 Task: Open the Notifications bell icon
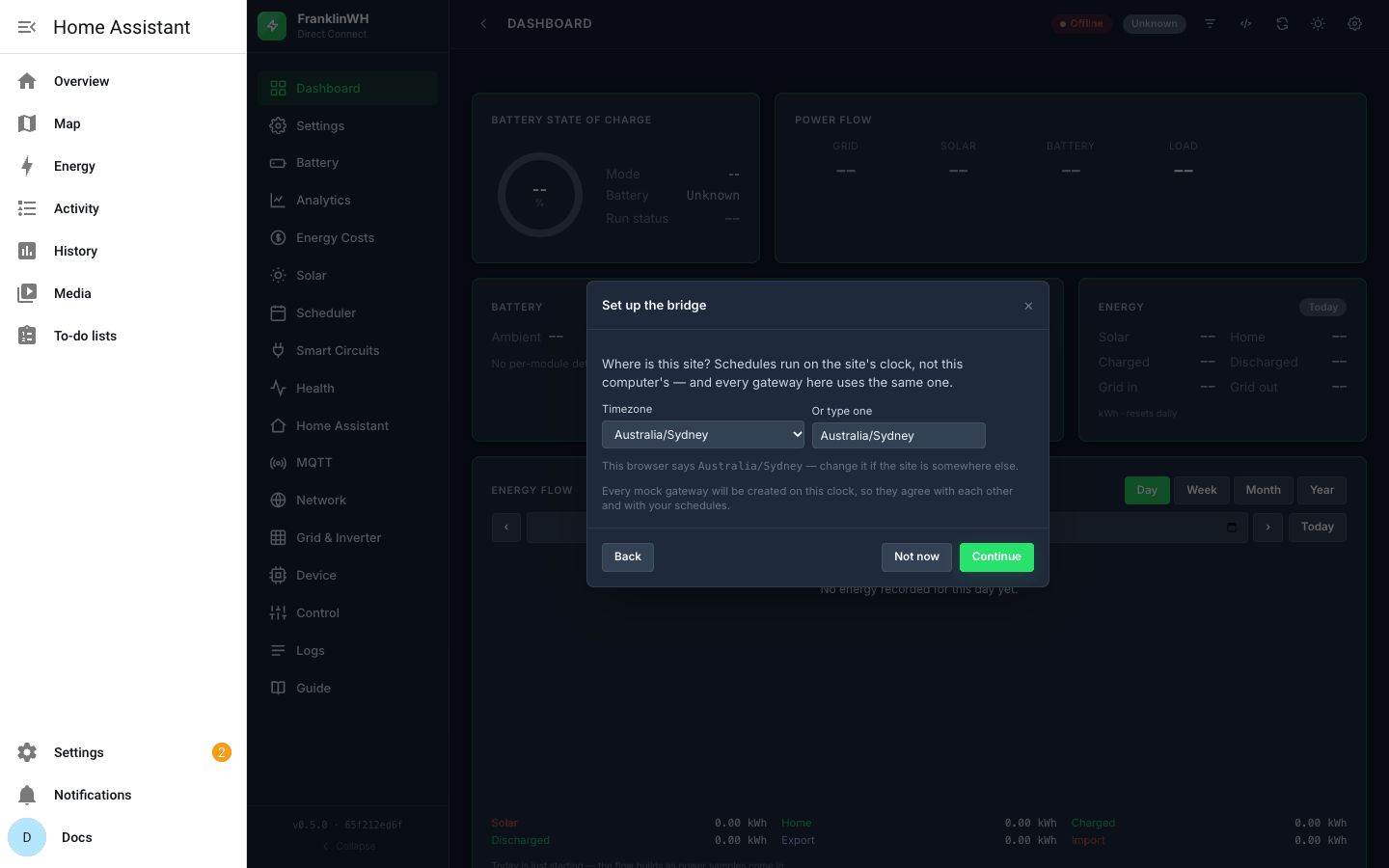click(x=27, y=795)
